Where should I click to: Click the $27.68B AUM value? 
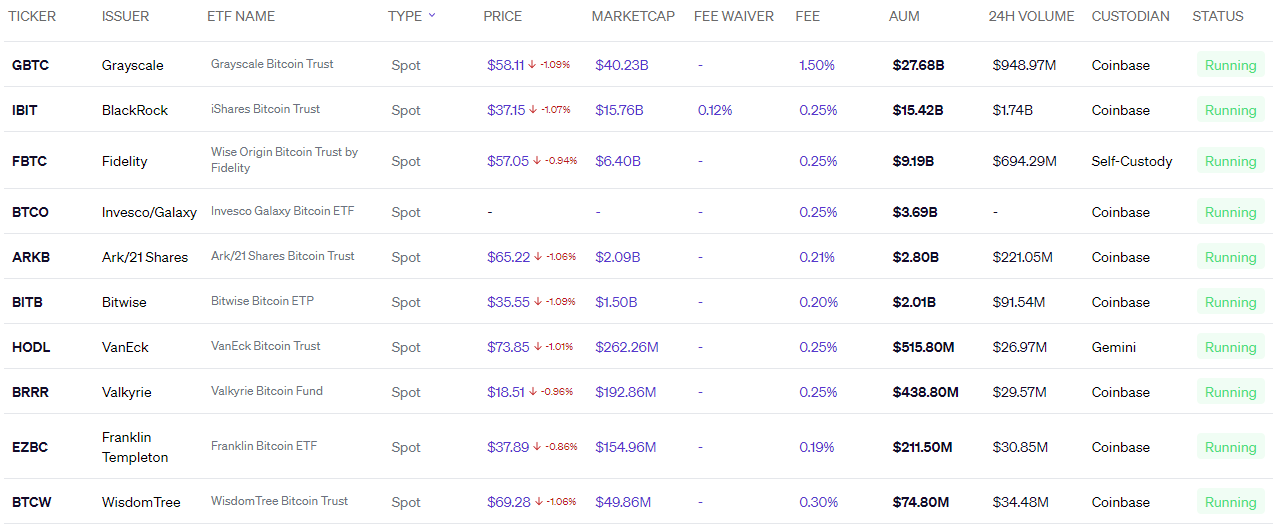[918, 65]
